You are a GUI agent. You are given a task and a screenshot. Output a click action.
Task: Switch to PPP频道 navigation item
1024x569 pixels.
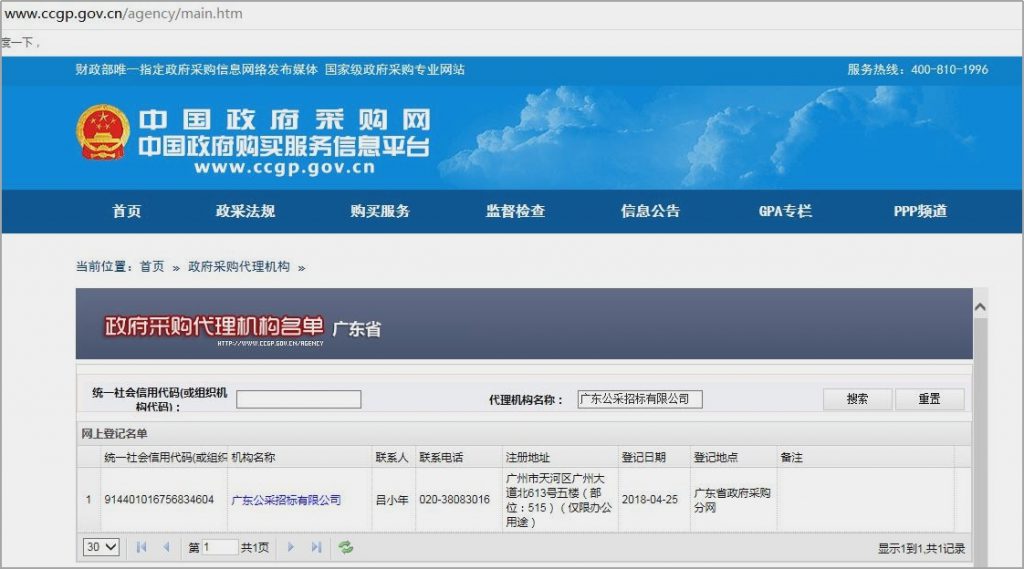pyautogui.click(x=920, y=211)
